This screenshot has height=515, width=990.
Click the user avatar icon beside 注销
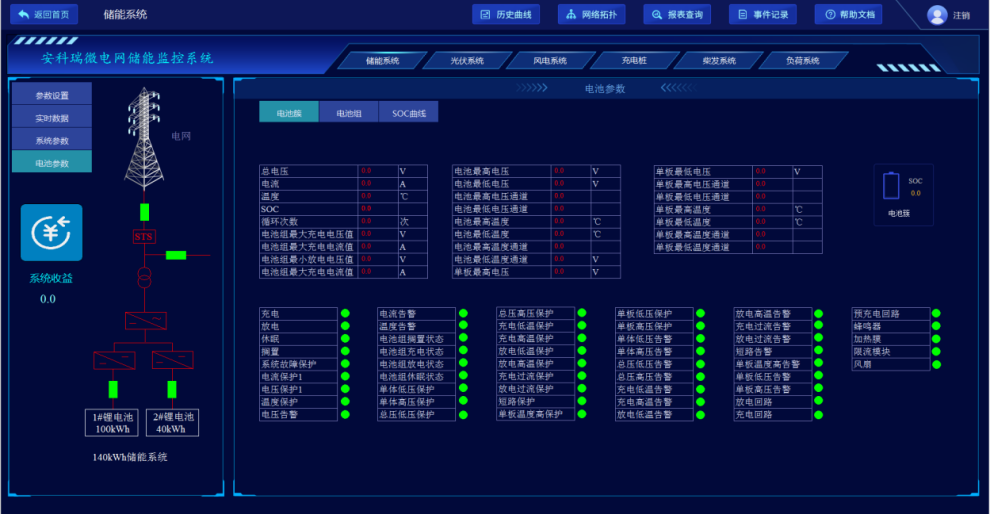click(x=937, y=15)
